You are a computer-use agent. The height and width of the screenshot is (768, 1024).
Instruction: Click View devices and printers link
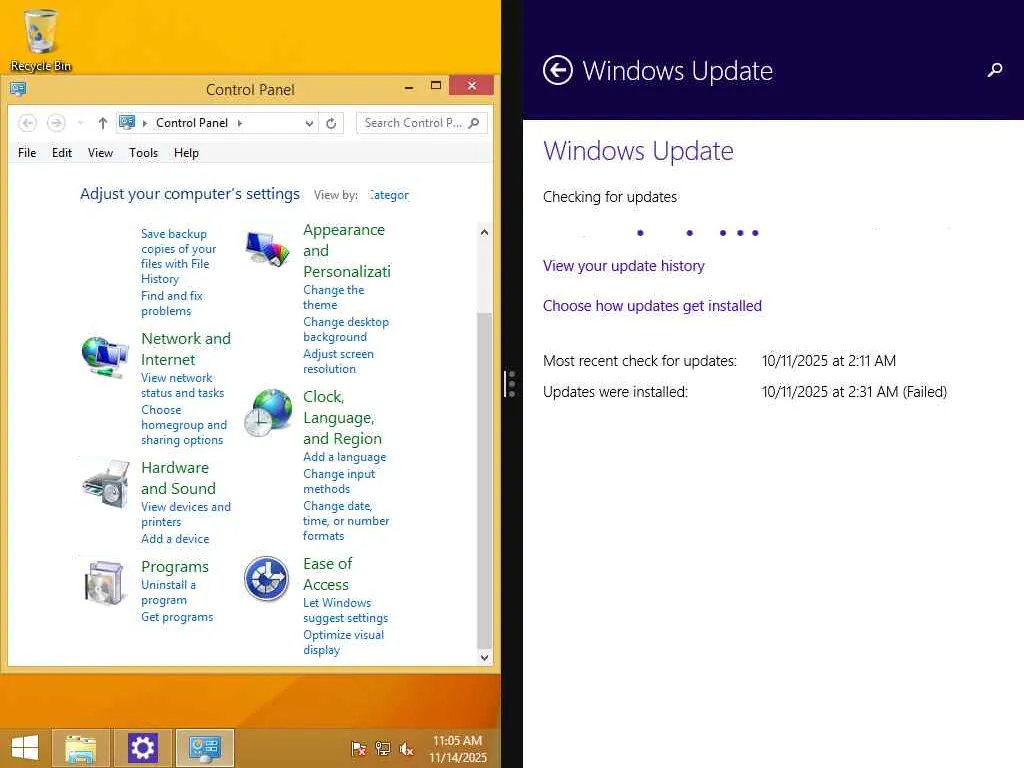tap(186, 514)
